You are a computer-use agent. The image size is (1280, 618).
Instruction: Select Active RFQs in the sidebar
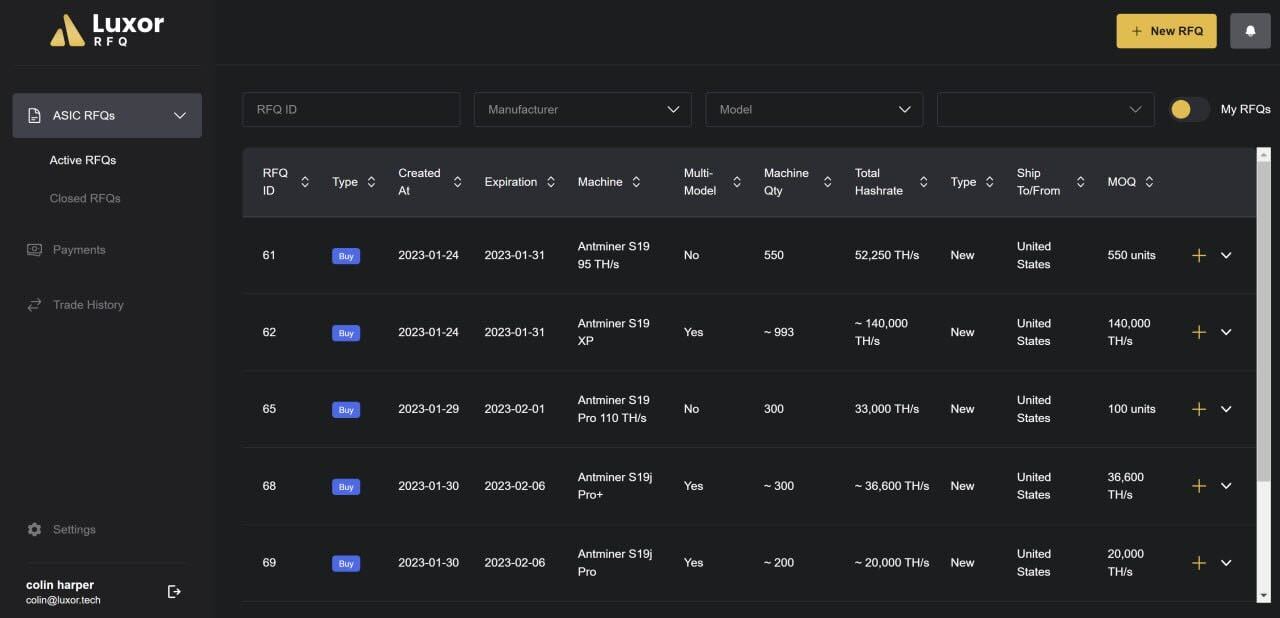(x=83, y=160)
